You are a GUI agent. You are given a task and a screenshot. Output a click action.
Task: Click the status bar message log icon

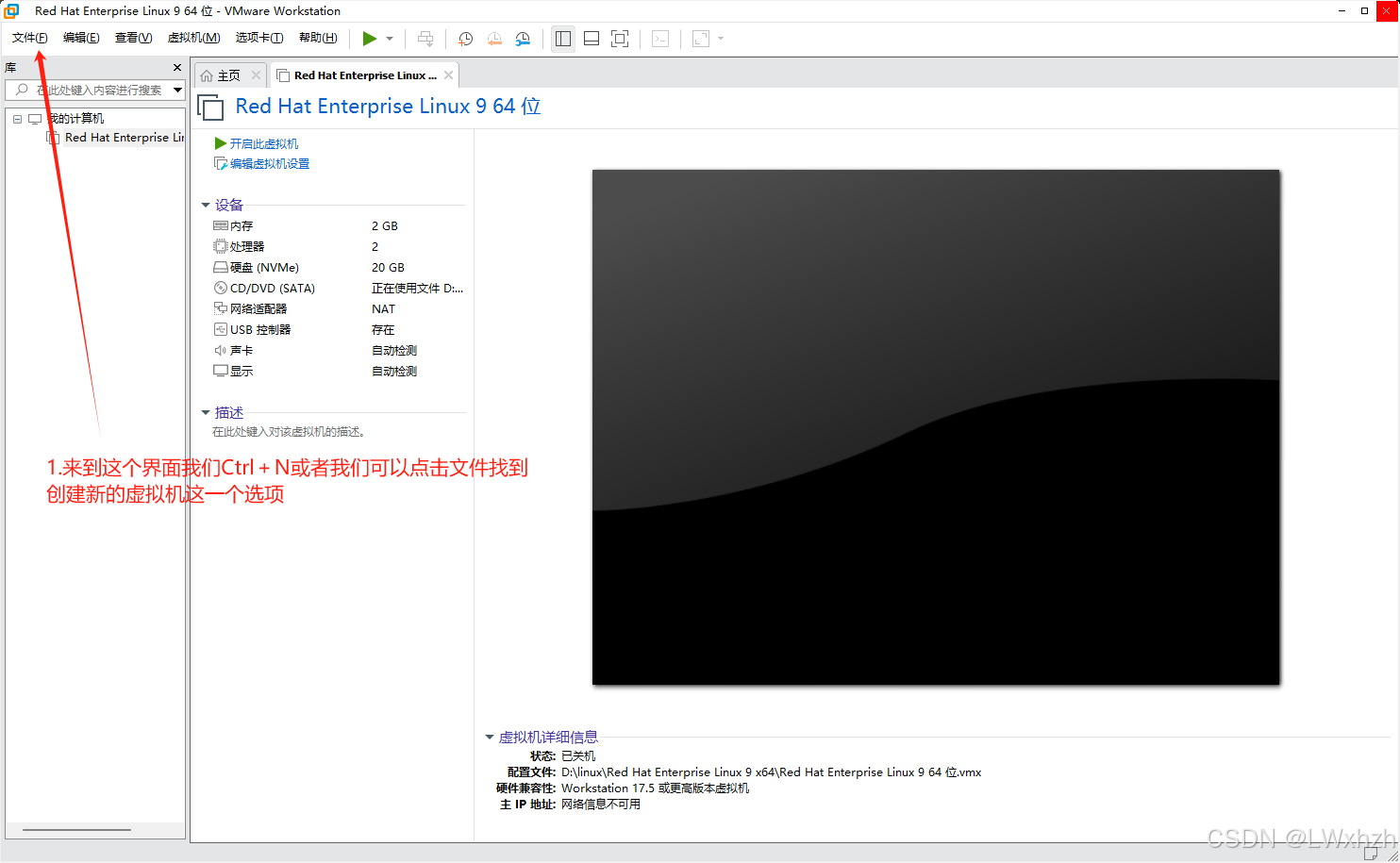click(x=1371, y=854)
